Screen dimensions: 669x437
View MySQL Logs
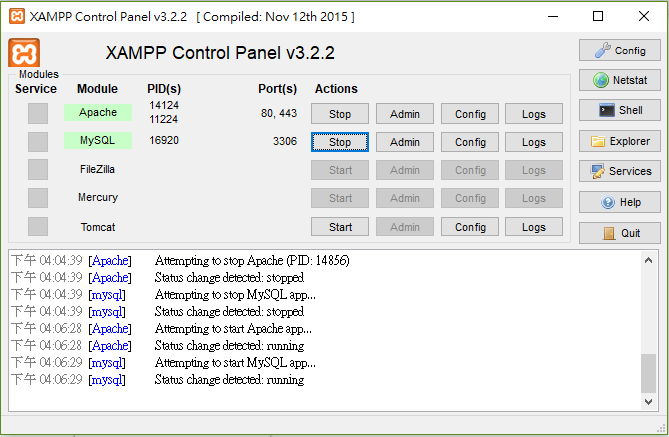tap(534, 142)
